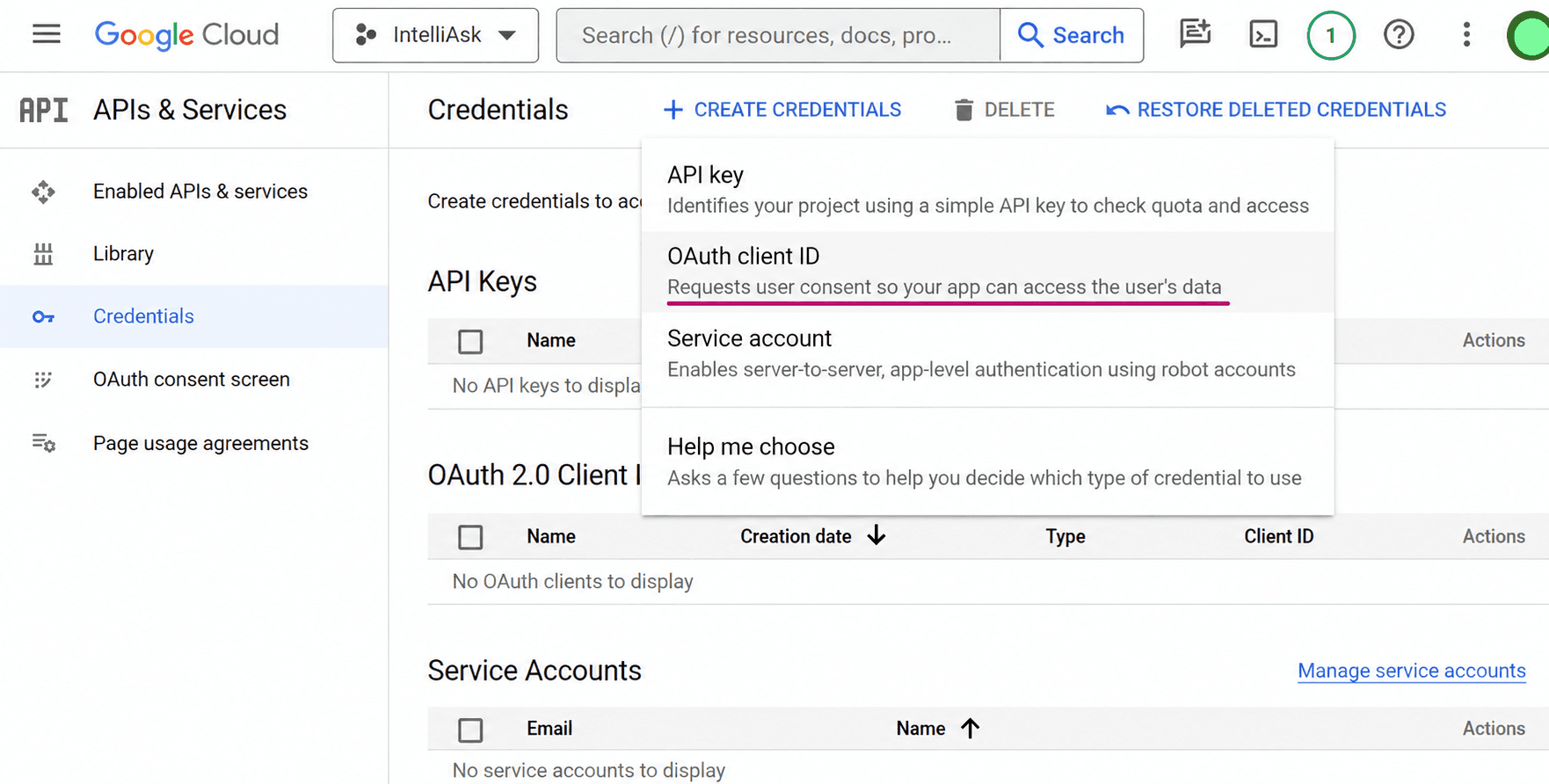
Task: Click the Credentials key icon
Action: [x=43, y=317]
